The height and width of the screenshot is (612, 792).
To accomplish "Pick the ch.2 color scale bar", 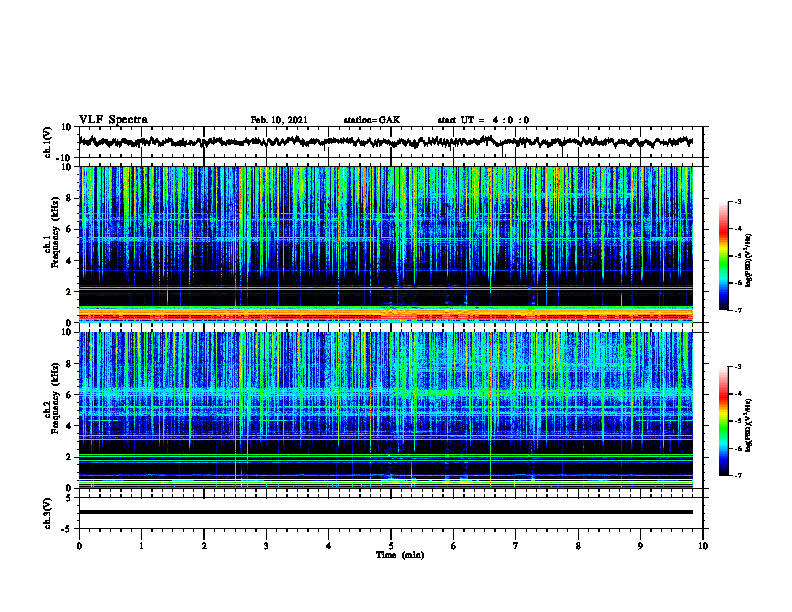I will 724,421.
